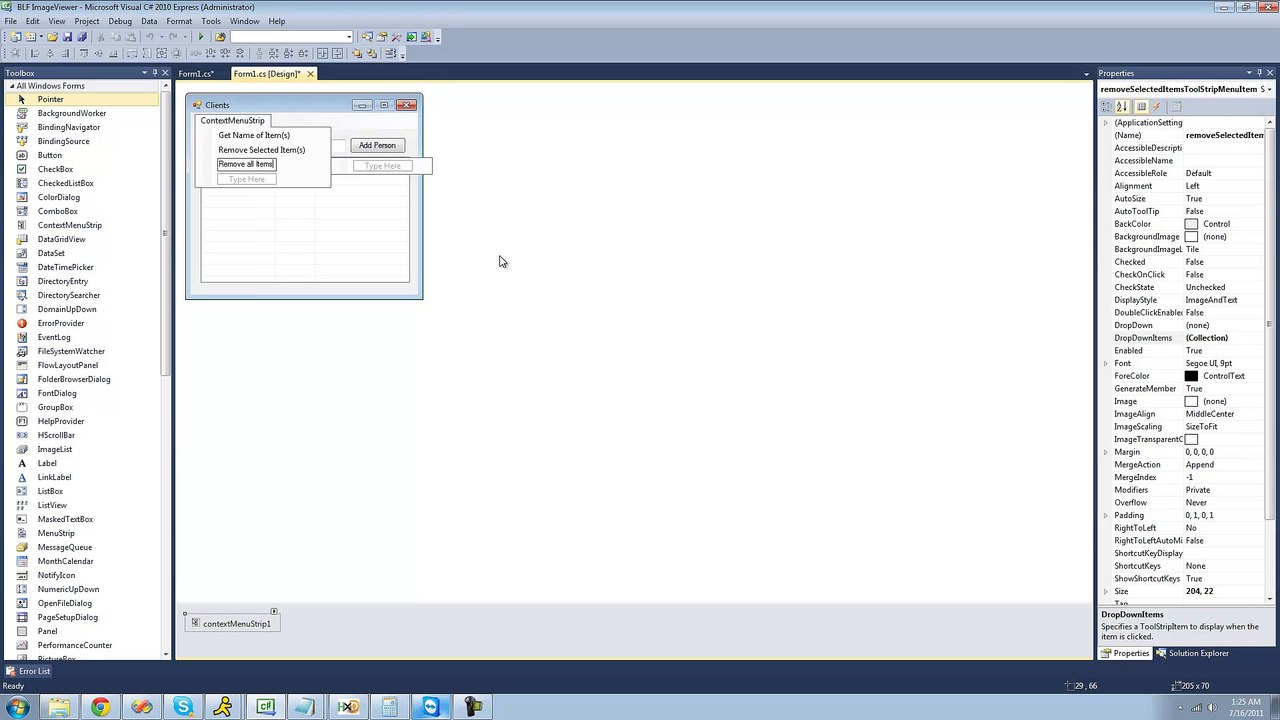The width and height of the screenshot is (1280, 720).
Task: Select the CheckBox control in Toolbox
Action: (55, 169)
